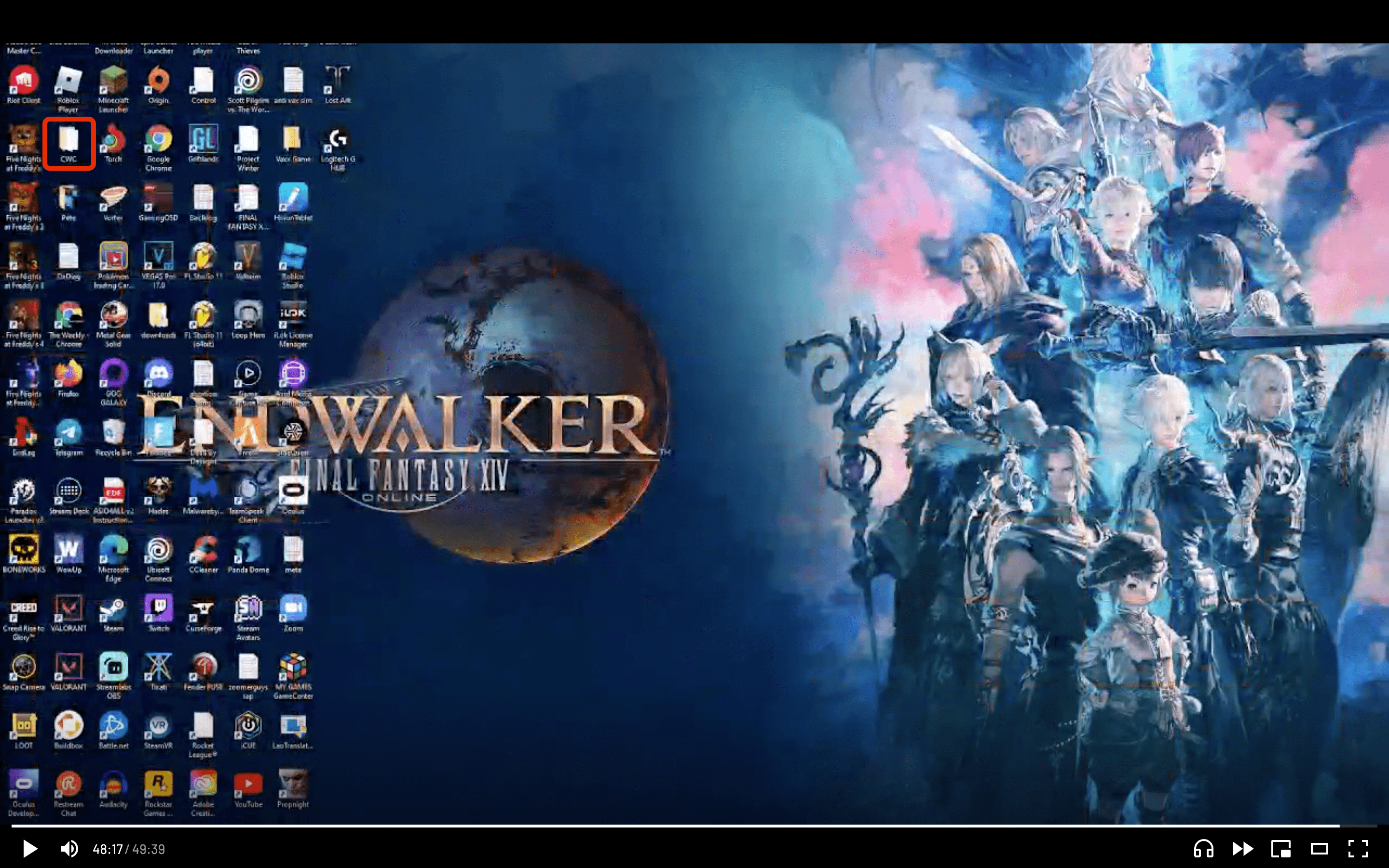Open the Ubisoft Connect icon
Viewport: 1389px width, 868px height.
click(x=158, y=559)
